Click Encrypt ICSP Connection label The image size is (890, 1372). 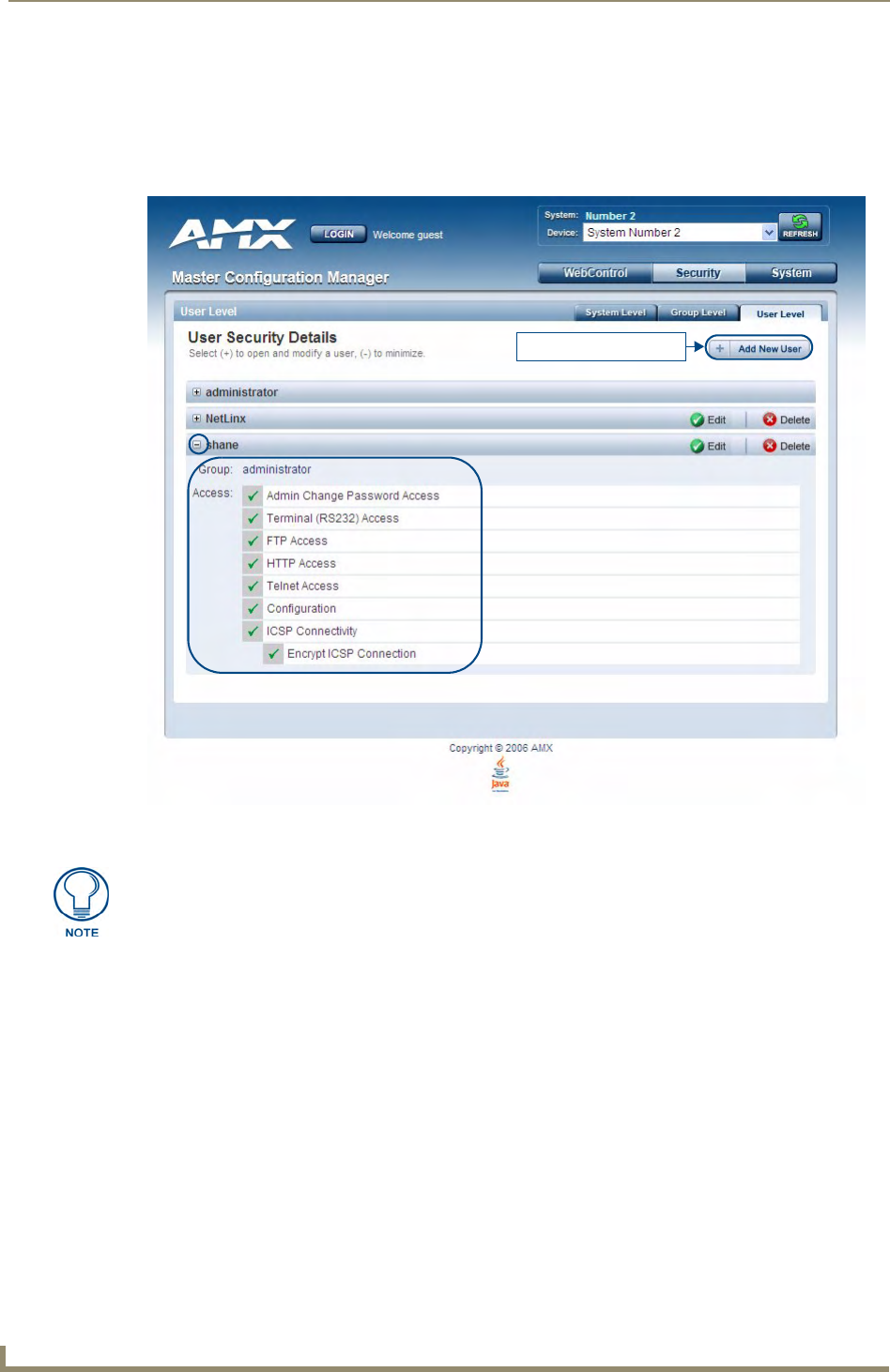(351, 653)
